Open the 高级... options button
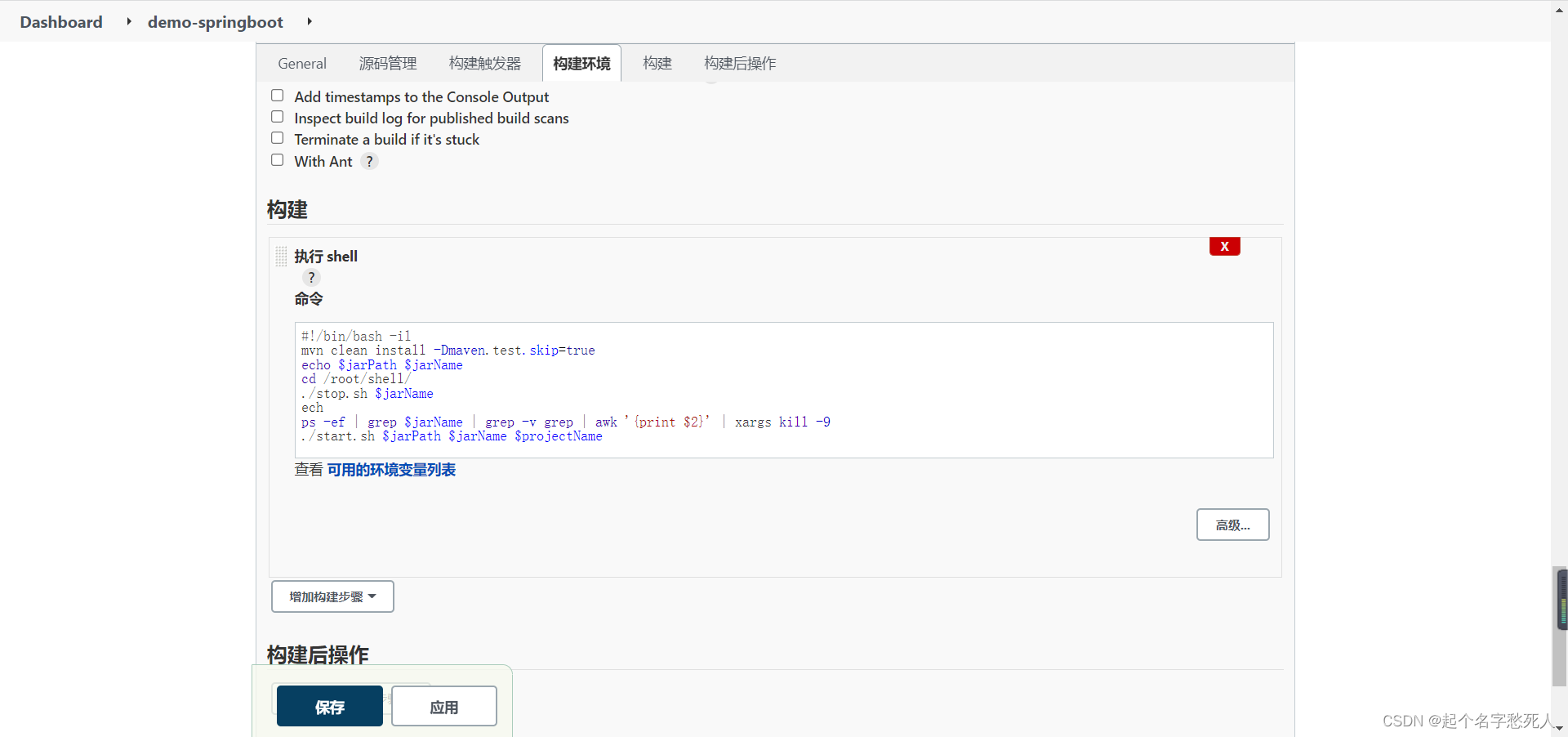This screenshot has height=737, width=1568. click(1232, 525)
